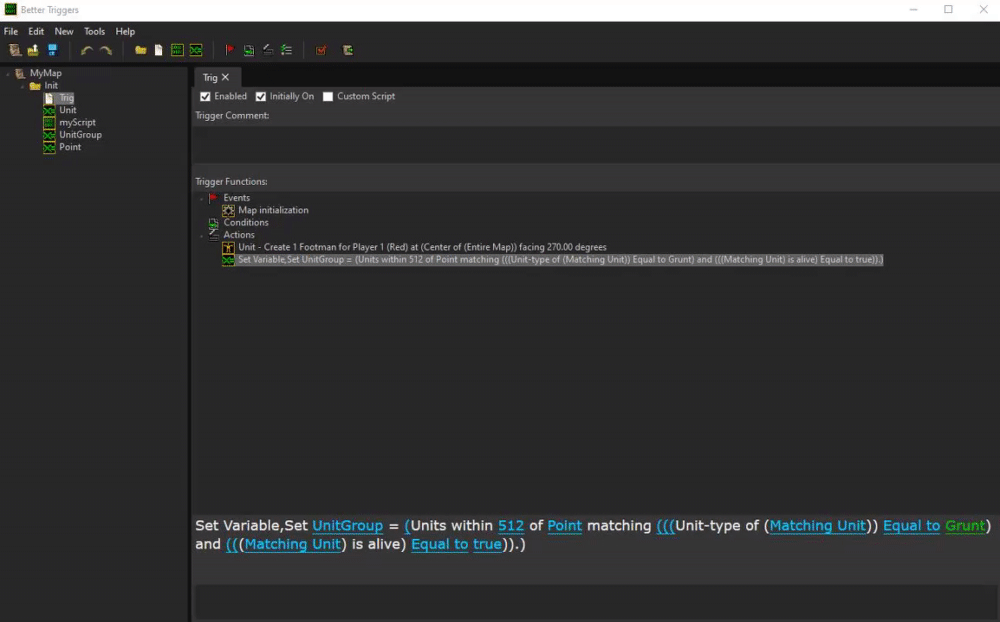This screenshot has height=622, width=1000.
Task: Collapse the MyMap root tree node
Action: tap(8, 74)
